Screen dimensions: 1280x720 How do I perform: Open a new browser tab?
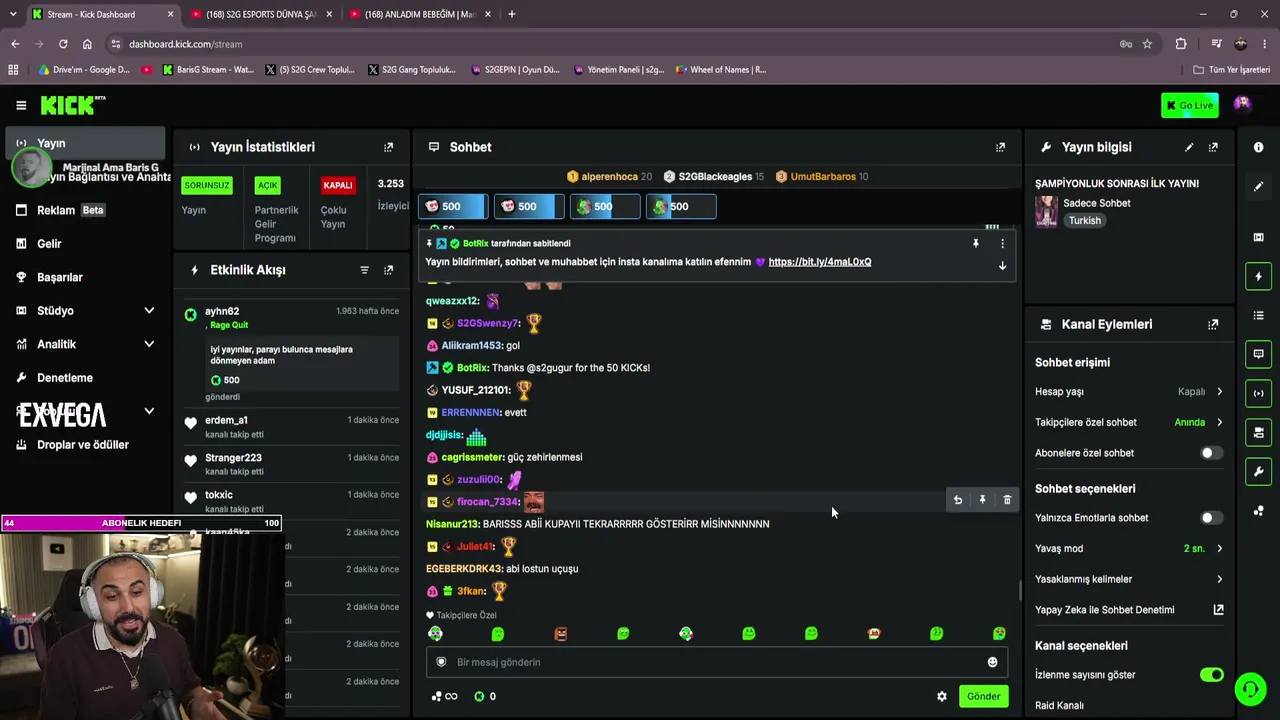point(511,14)
